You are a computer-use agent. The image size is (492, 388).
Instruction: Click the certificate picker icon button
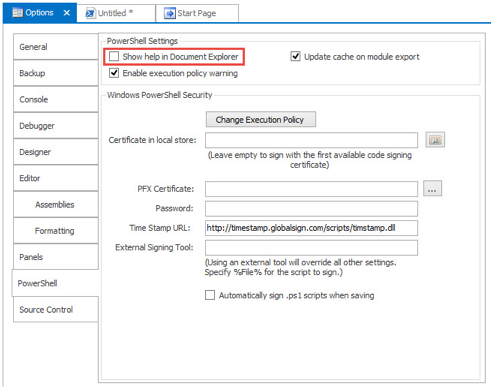tap(435, 140)
